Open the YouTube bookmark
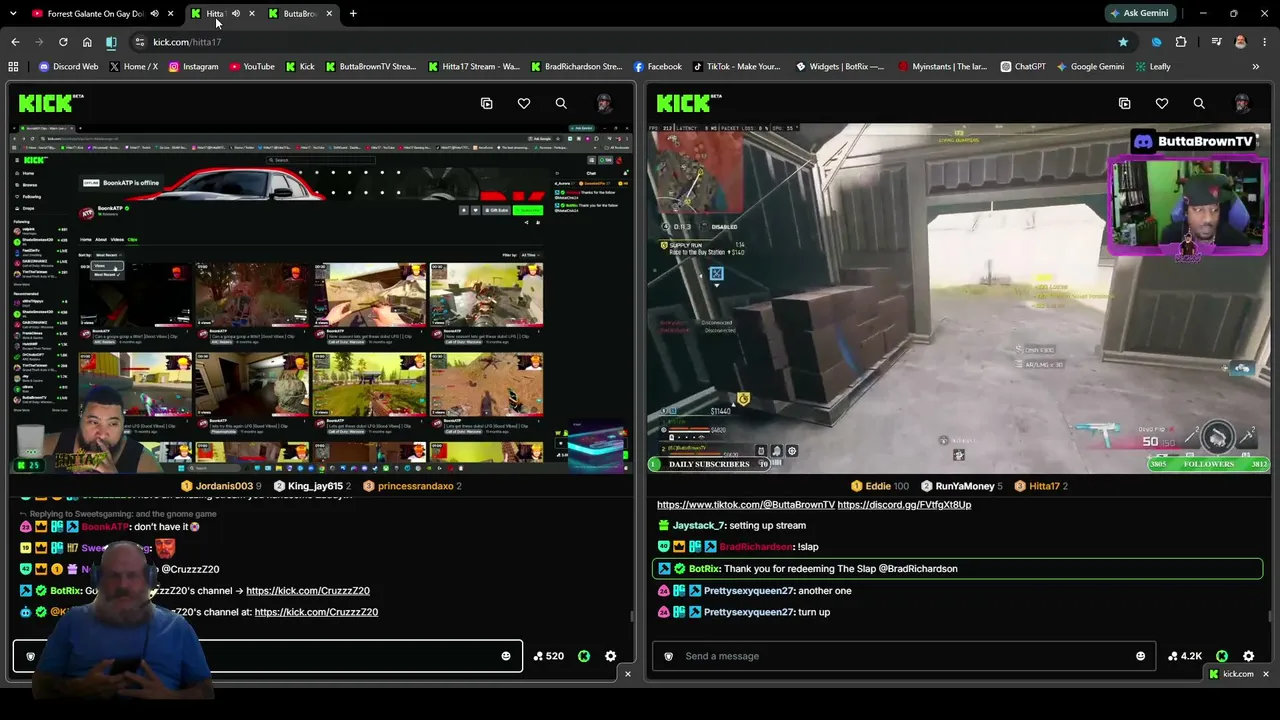 point(252,67)
